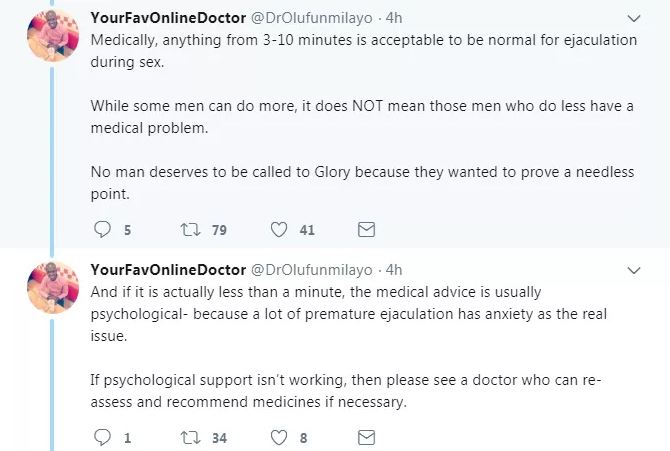Like the second tweet with 8 likes

[x=280, y=437]
